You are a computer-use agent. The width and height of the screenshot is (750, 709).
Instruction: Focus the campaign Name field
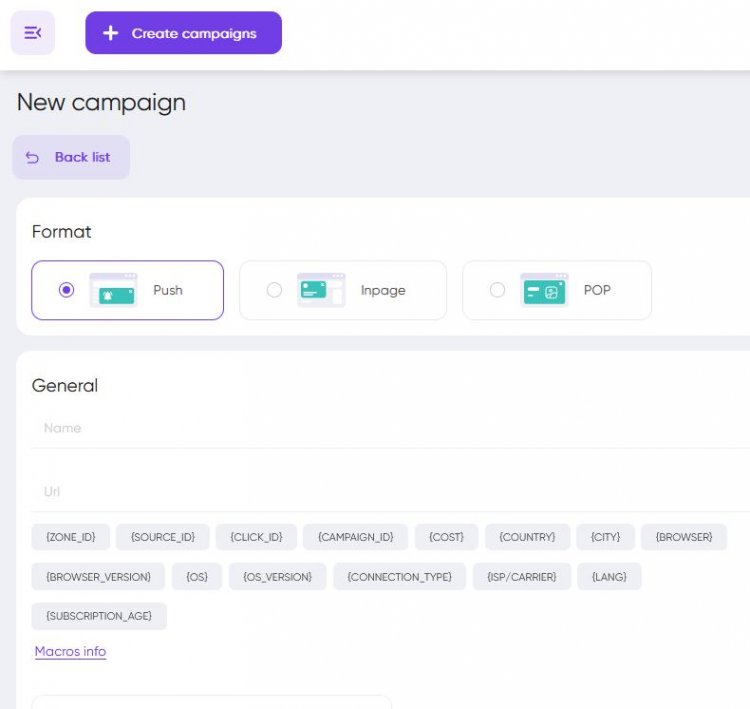pyautogui.click(x=390, y=428)
